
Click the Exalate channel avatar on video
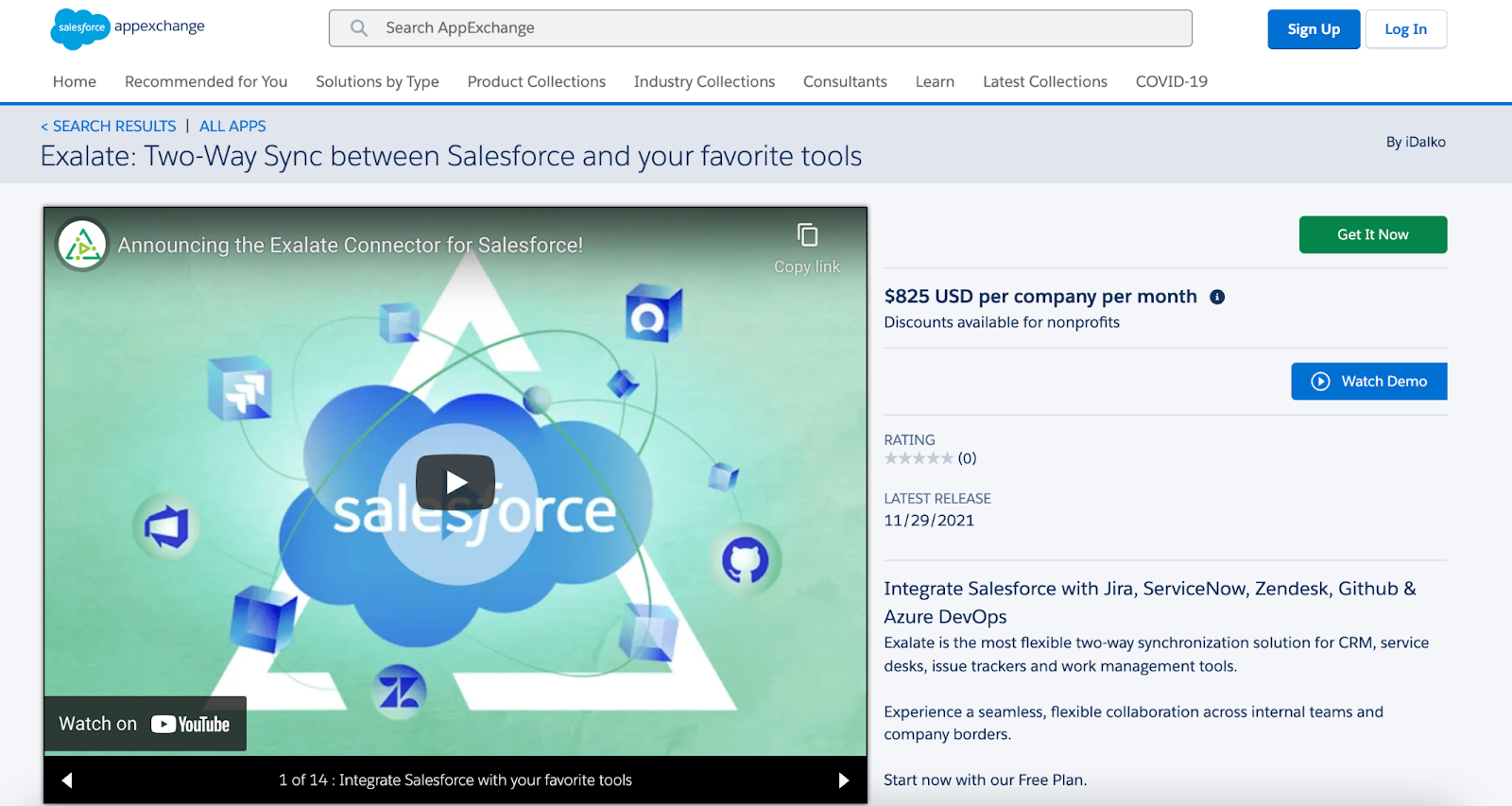click(82, 246)
